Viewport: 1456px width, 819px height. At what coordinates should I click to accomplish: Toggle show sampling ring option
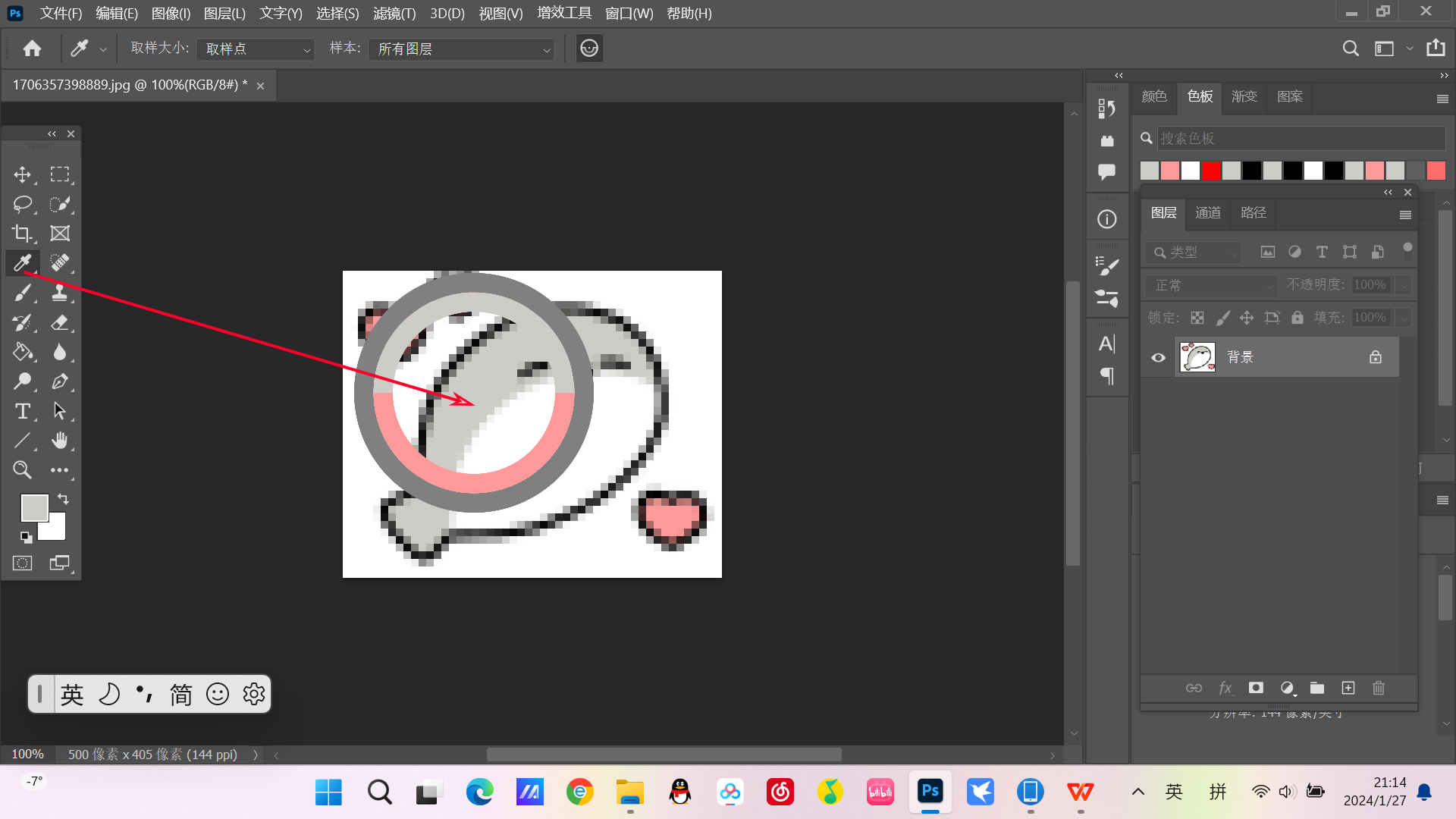589,49
